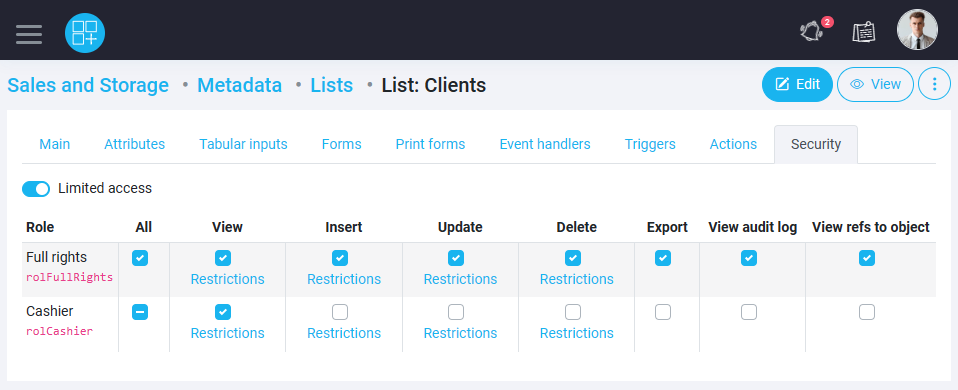Screen dimensions: 958x390
Task: Open the Triggers tab
Action: tap(650, 144)
